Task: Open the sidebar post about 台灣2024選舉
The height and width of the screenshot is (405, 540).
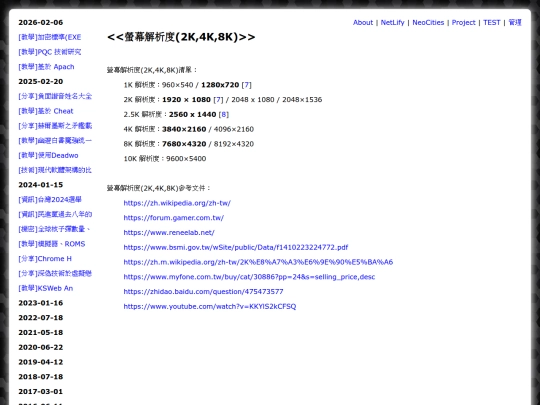Action: (50, 200)
